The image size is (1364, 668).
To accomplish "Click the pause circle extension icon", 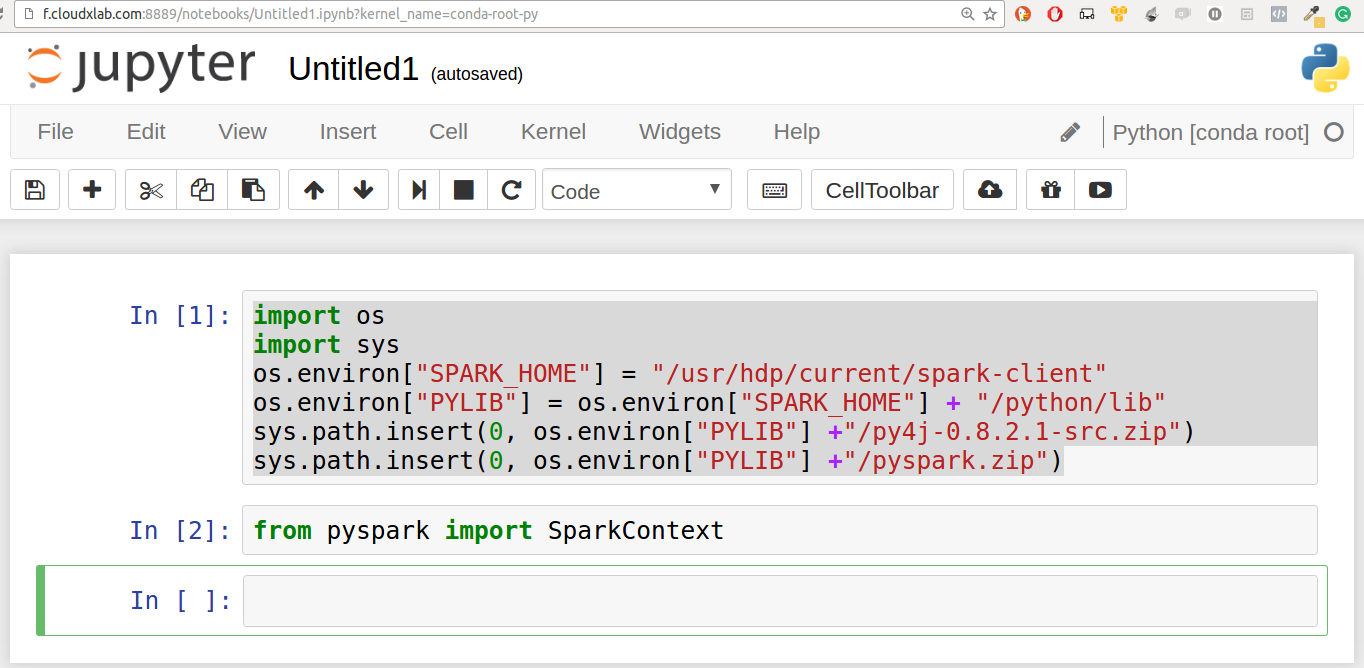I will (x=1214, y=14).
